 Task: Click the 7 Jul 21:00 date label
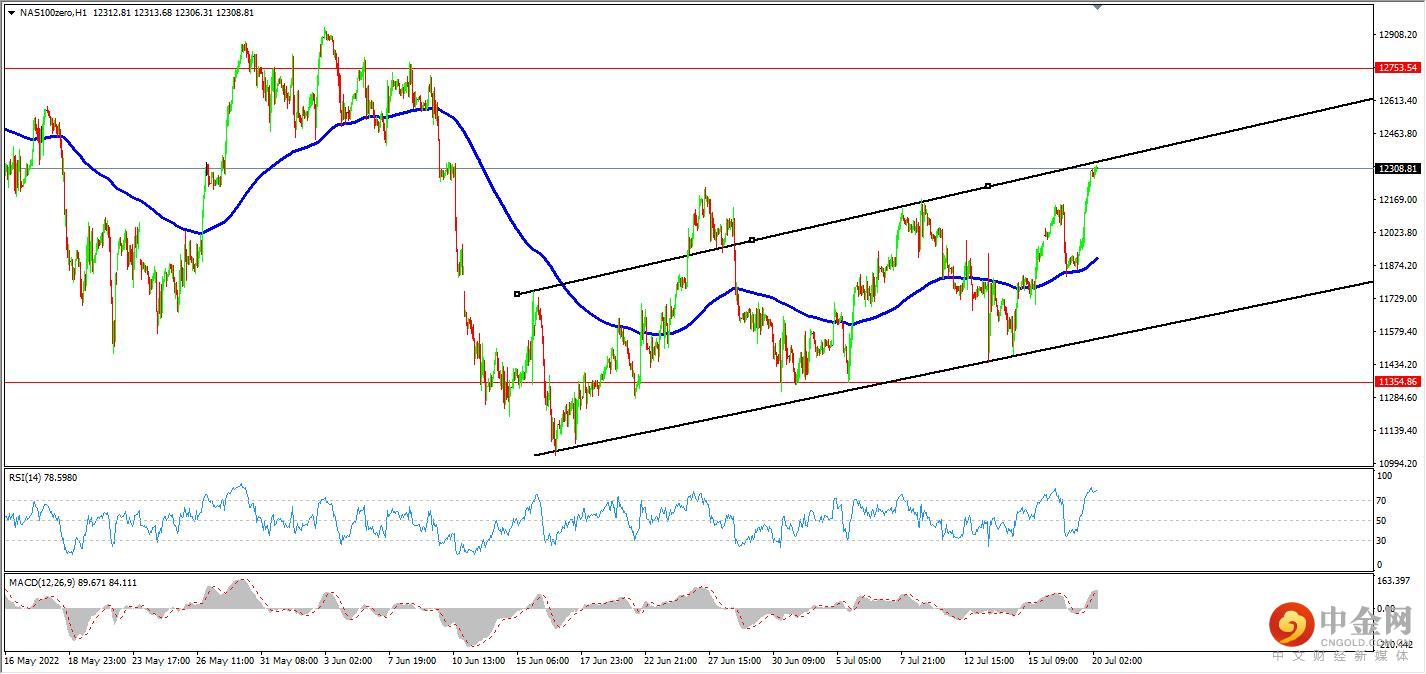tap(921, 661)
